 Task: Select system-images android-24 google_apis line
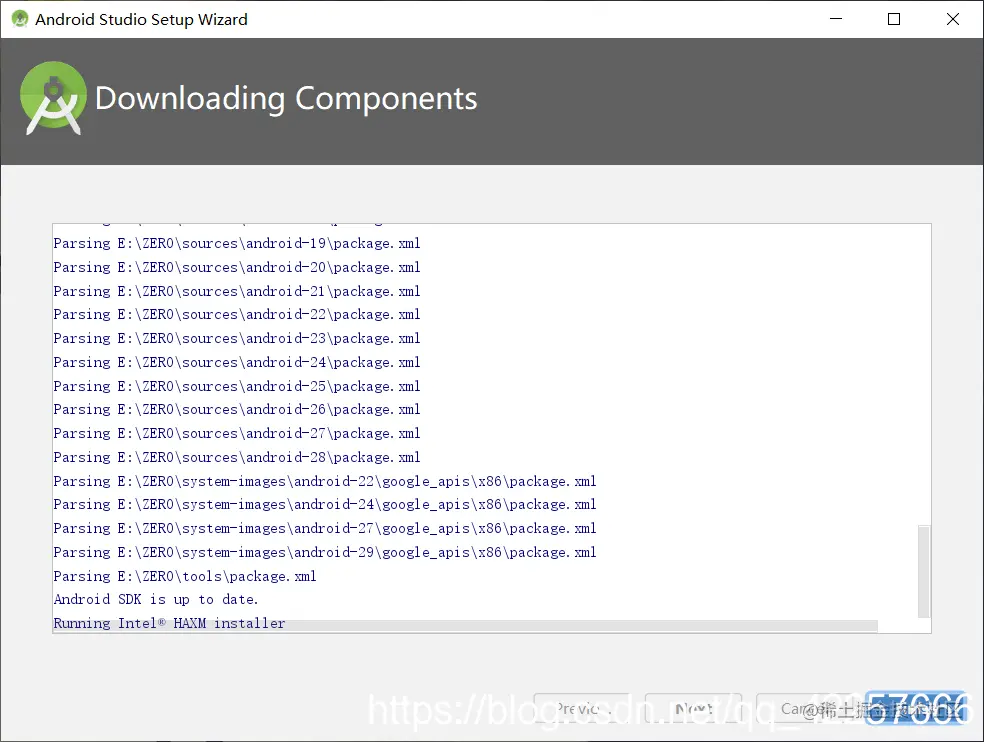click(324, 505)
